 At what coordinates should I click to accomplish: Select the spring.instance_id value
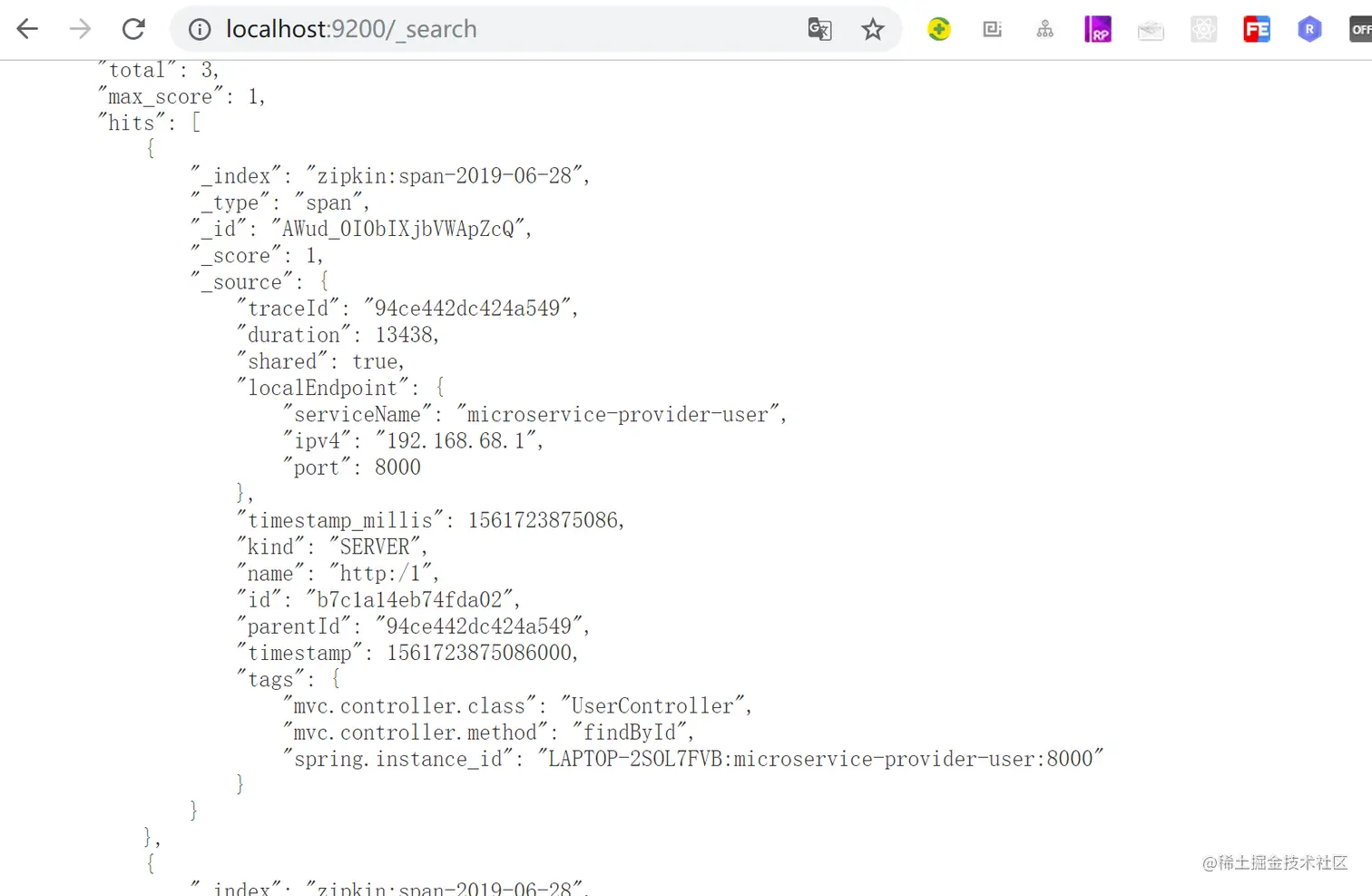(820, 759)
